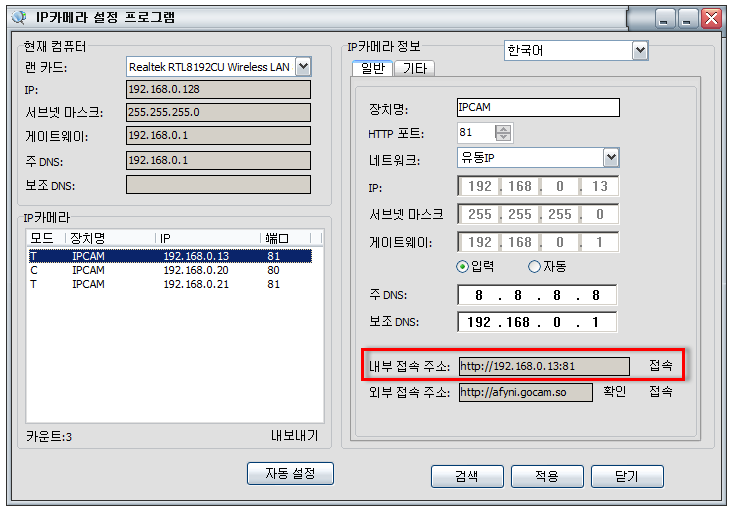This screenshot has width=733, height=510.
Task: Click the 적용 button
Action: point(547,476)
